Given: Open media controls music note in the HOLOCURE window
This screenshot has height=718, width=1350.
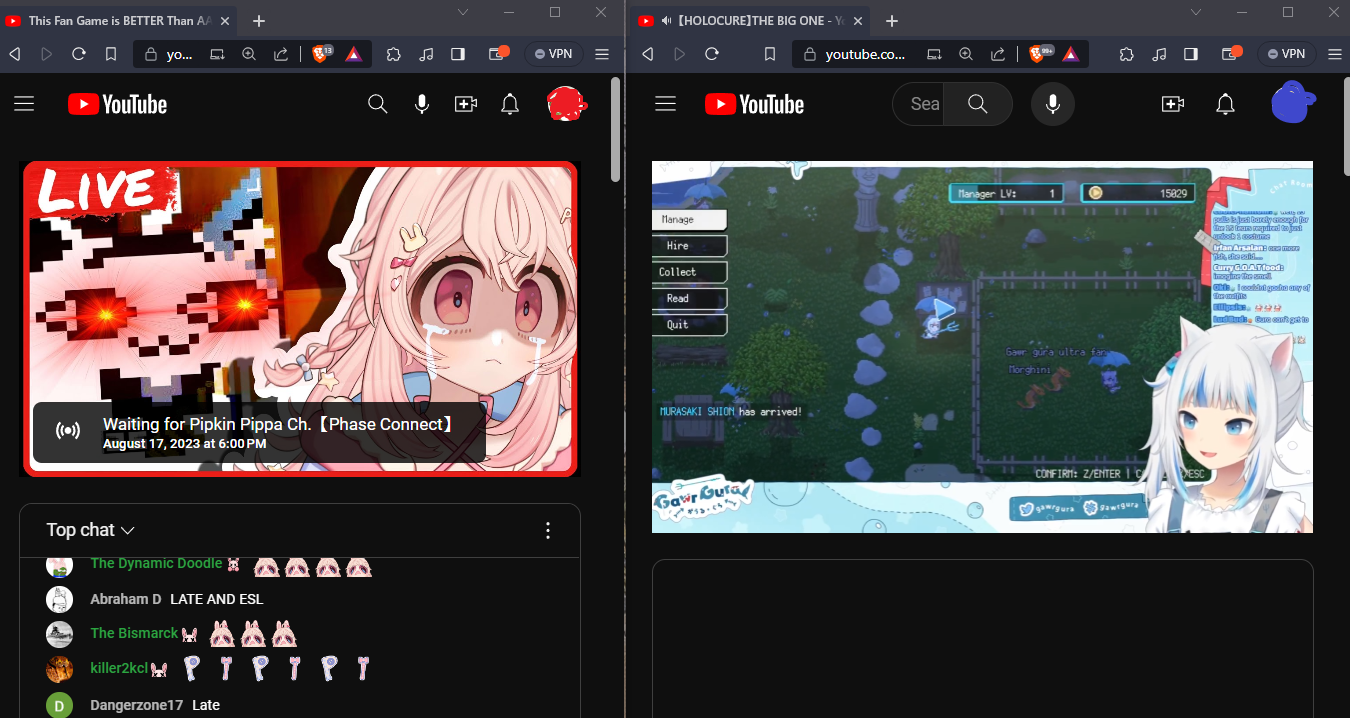Looking at the screenshot, I should point(1159,54).
